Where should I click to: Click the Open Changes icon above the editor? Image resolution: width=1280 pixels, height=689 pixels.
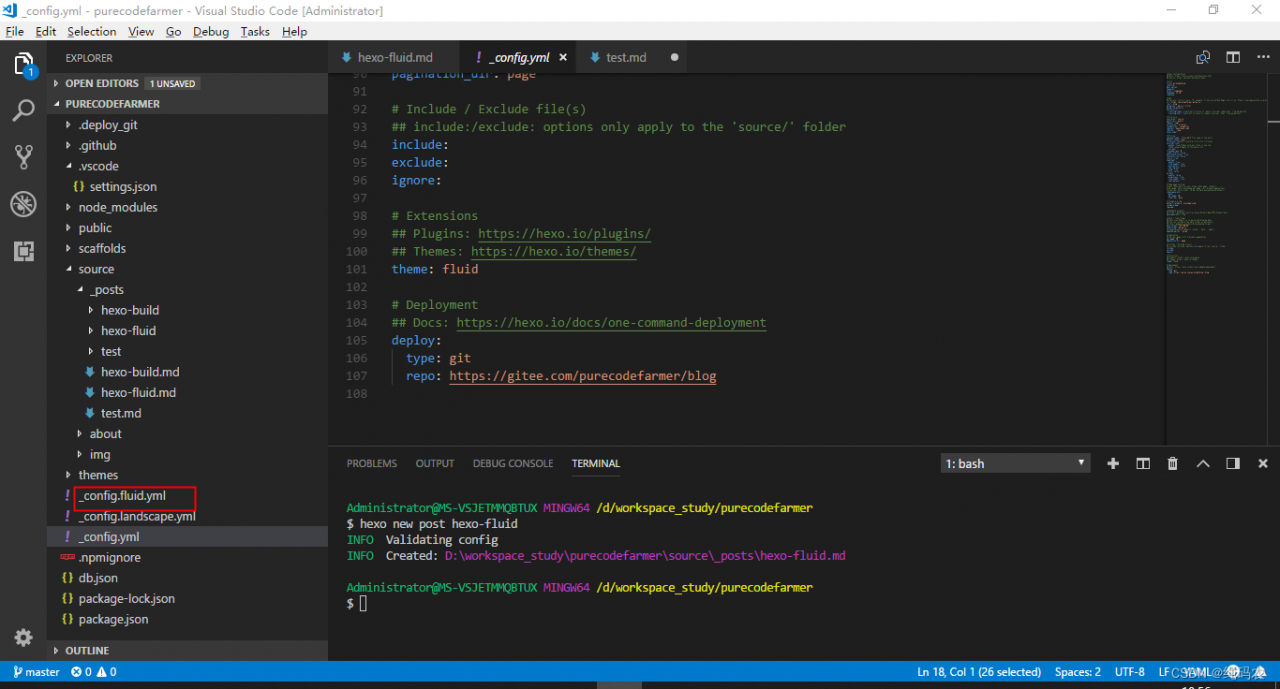pos(1203,57)
